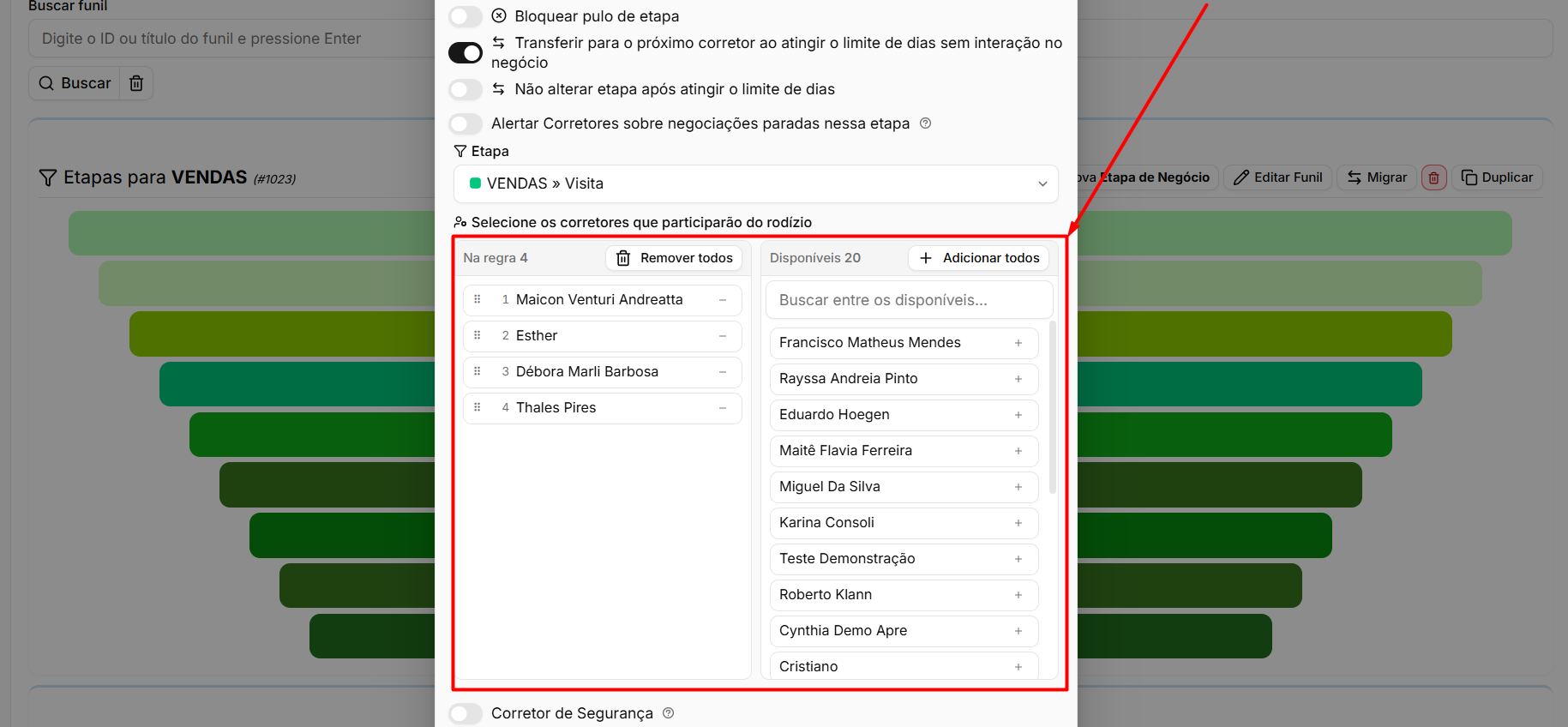Click plus icon next to Cynthia Demo Apre
Screen dimensions: 1568x727
coord(1018,631)
